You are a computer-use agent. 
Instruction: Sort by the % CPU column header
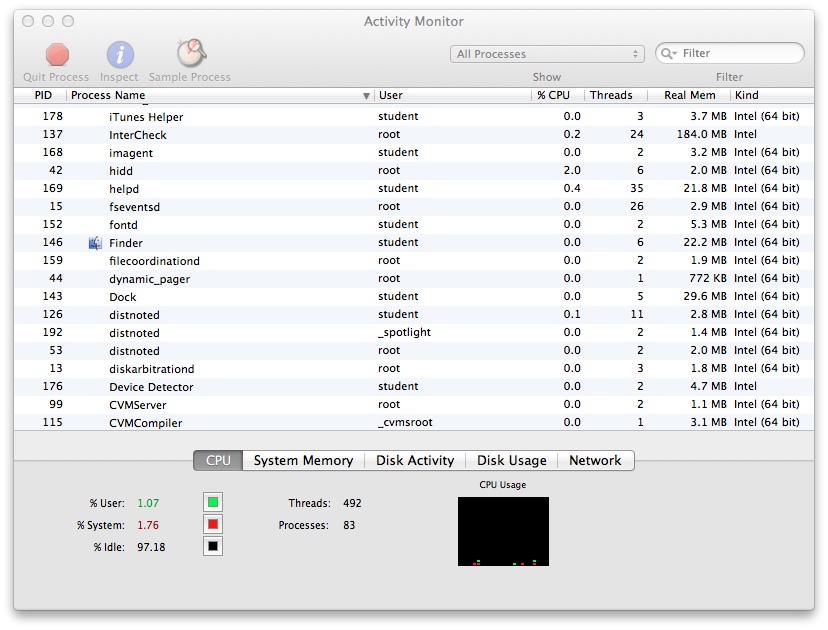(x=558, y=95)
